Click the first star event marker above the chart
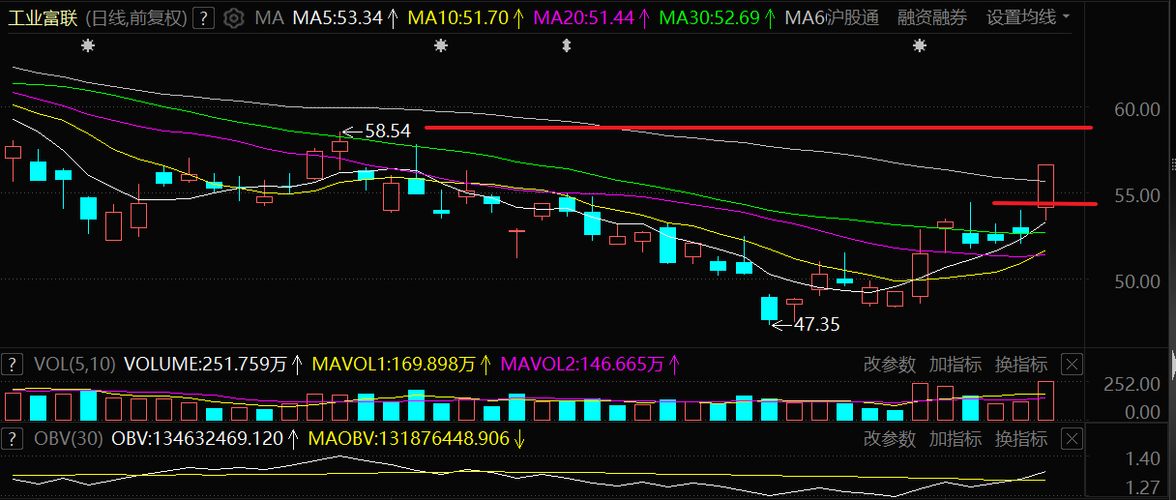 [x=88, y=46]
